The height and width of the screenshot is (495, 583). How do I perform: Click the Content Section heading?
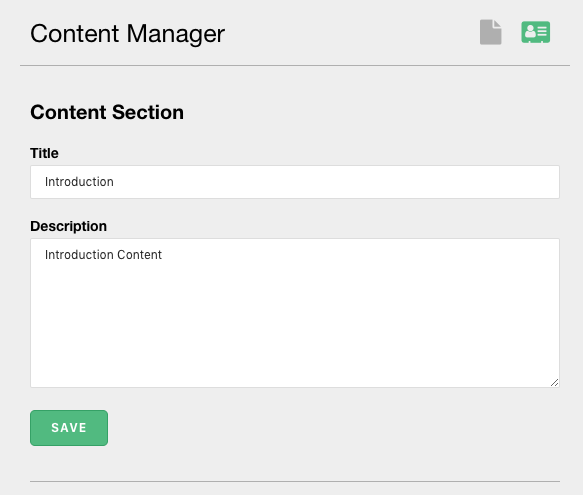107,112
